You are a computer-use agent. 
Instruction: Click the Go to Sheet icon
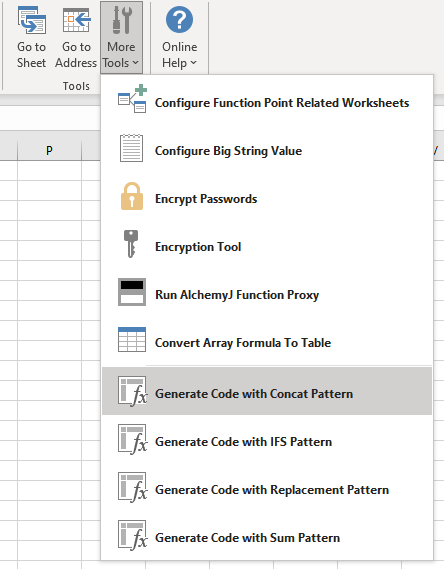[x=32, y=20]
